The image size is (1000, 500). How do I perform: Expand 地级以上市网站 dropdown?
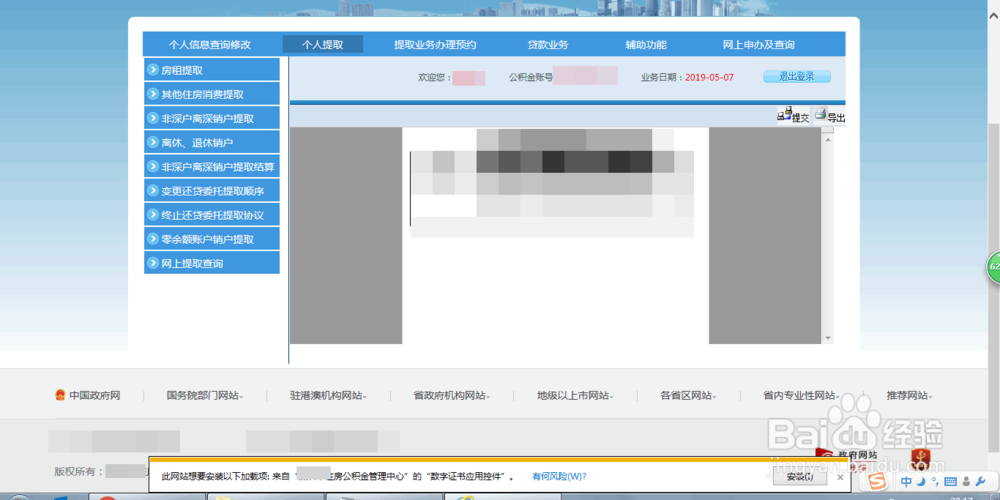[x=575, y=395]
